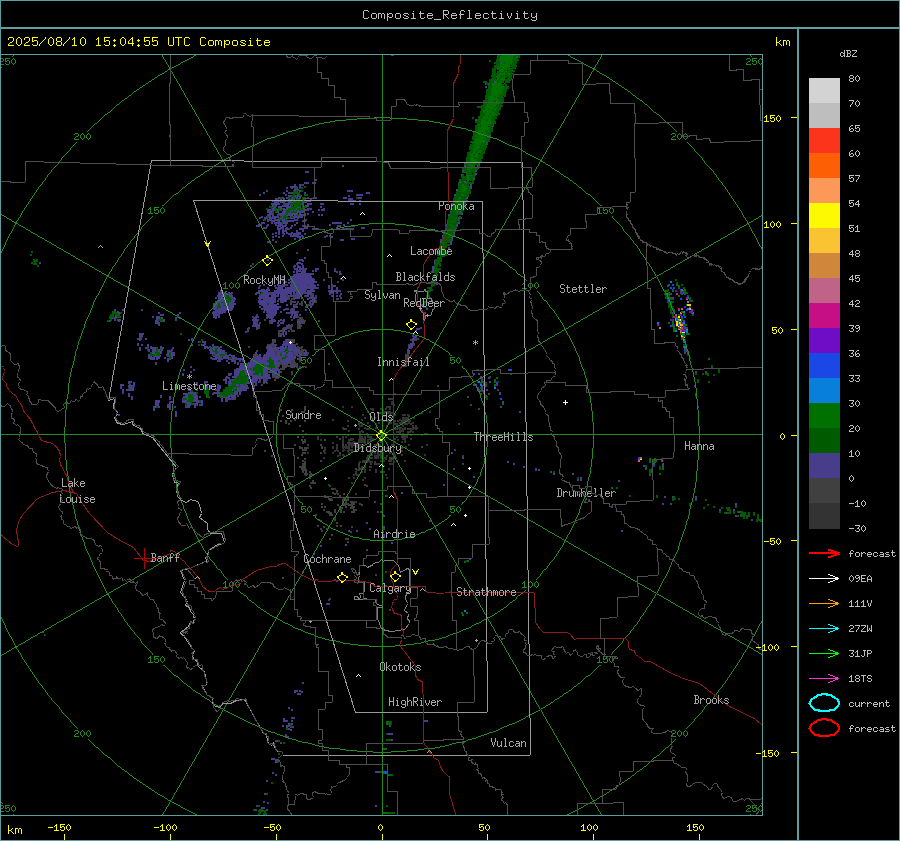Click the white plus marker northeast of ThreeHills
Viewport: 900px width, 841px height.
pyautogui.click(x=565, y=402)
